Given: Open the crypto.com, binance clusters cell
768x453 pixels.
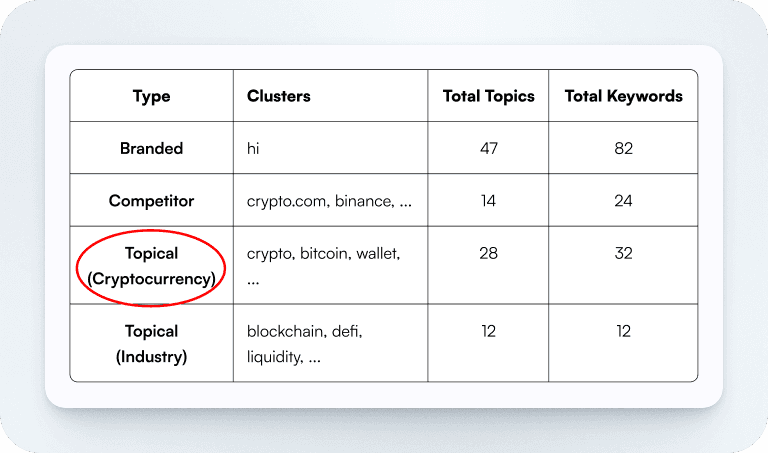Looking at the screenshot, I should point(329,201).
